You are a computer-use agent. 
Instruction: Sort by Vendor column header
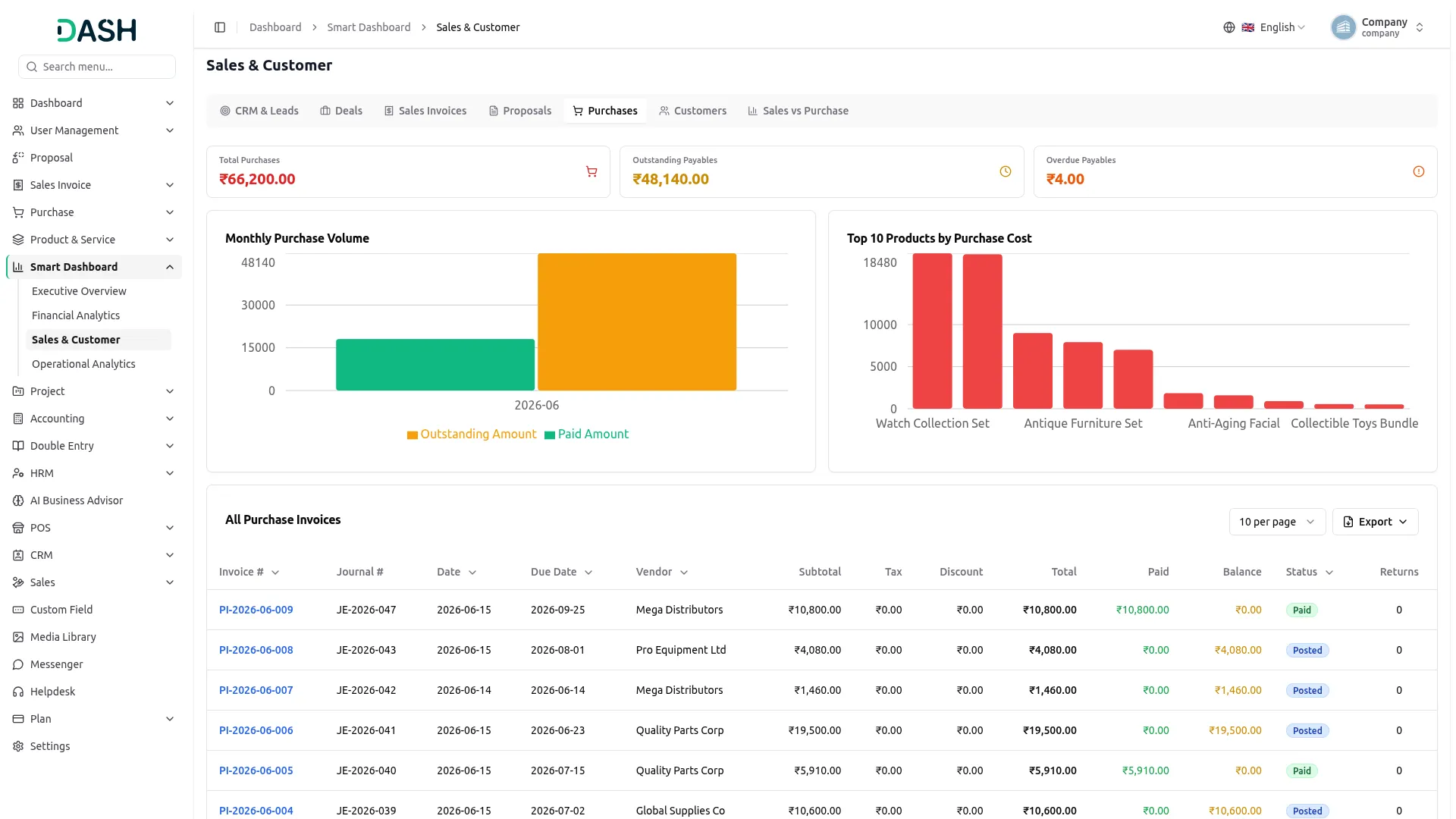661,572
